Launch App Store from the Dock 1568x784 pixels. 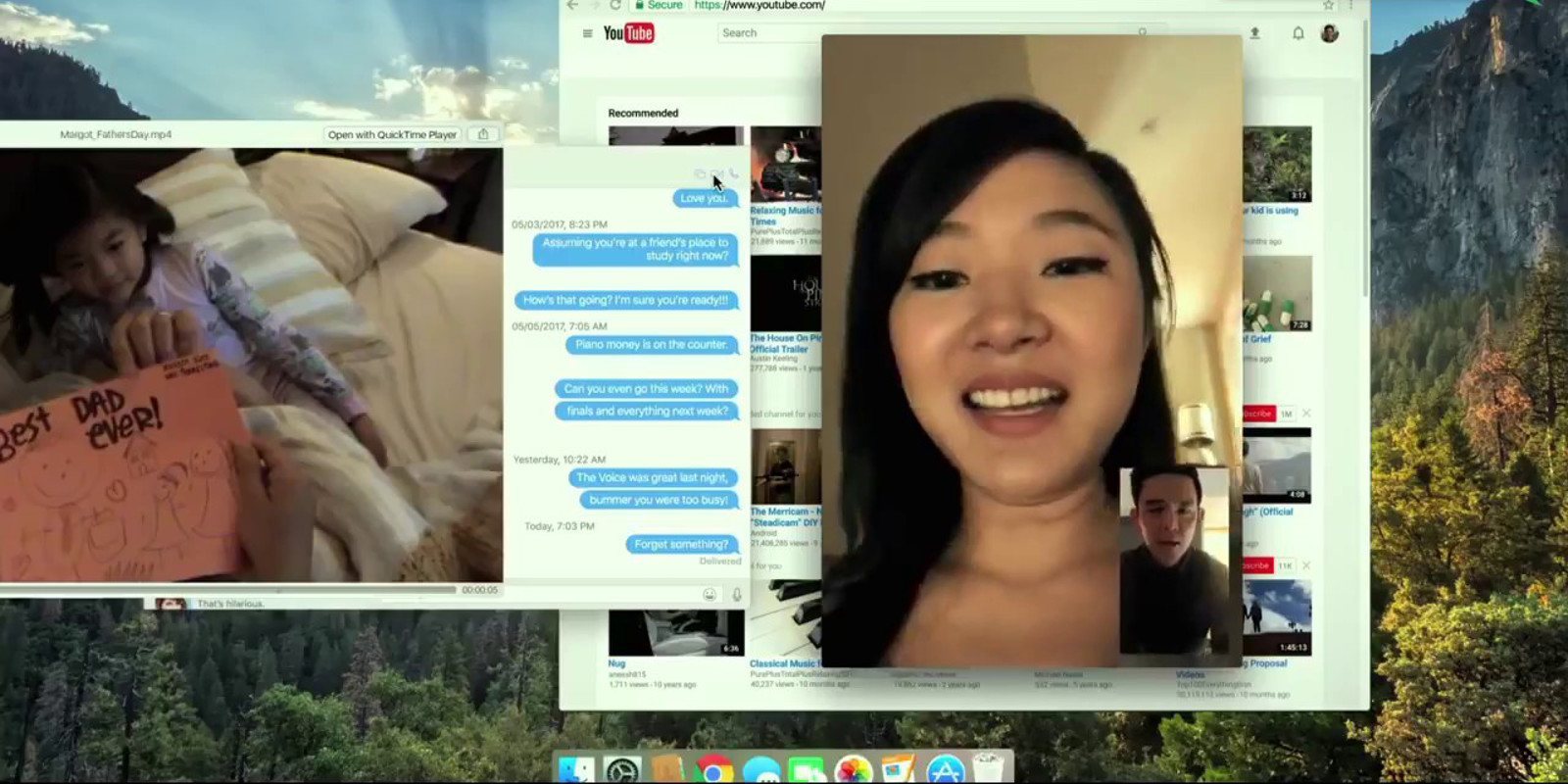pos(945,770)
